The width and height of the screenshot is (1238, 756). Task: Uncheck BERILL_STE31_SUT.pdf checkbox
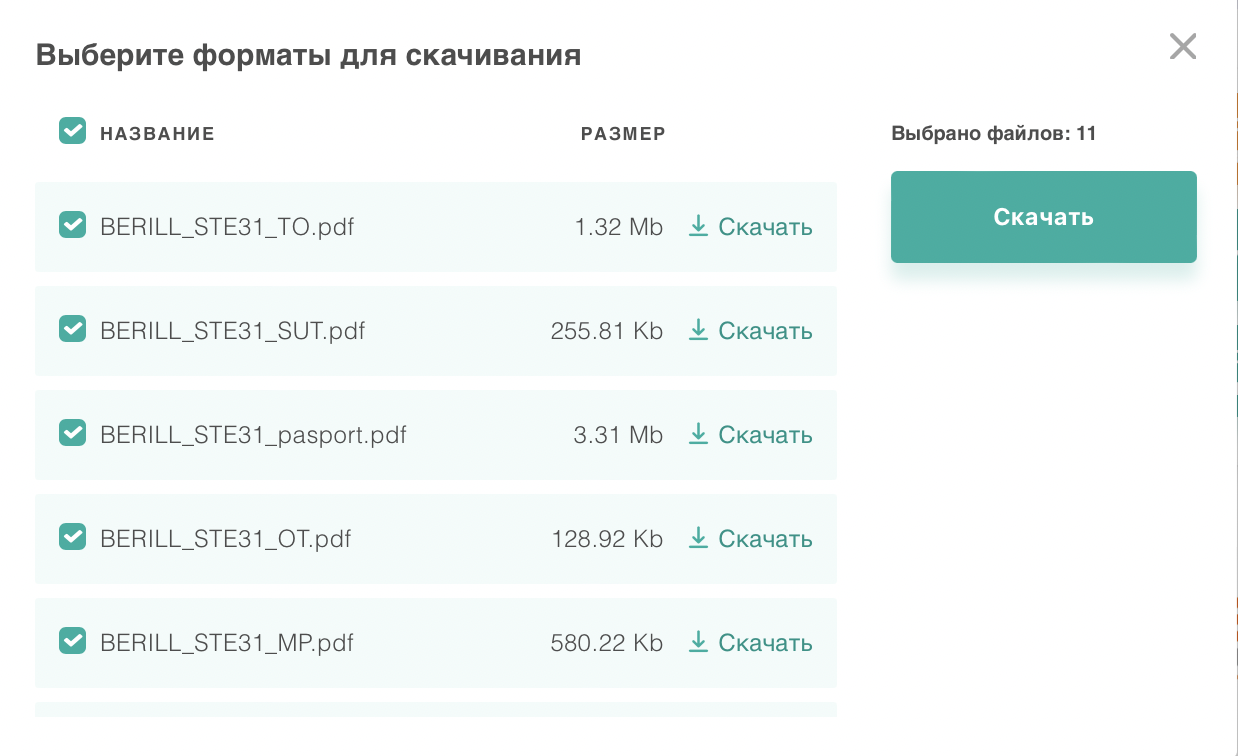click(x=72, y=329)
